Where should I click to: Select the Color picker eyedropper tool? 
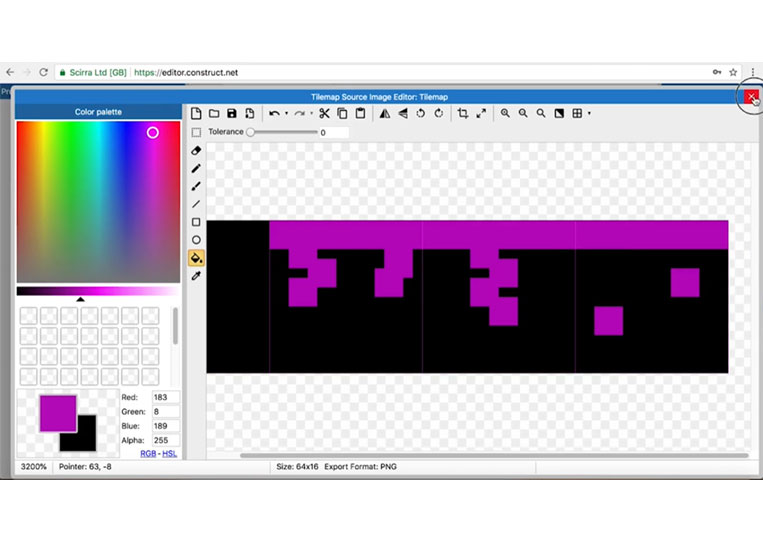pos(196,276)
